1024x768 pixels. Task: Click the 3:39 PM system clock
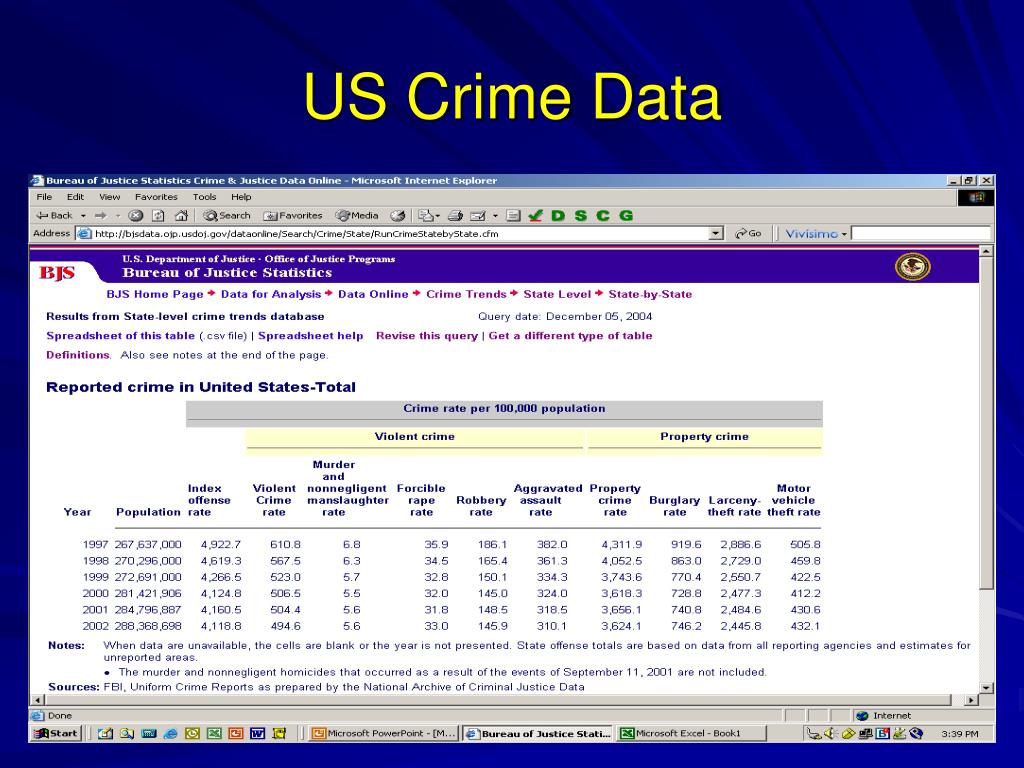coord(959,733)
